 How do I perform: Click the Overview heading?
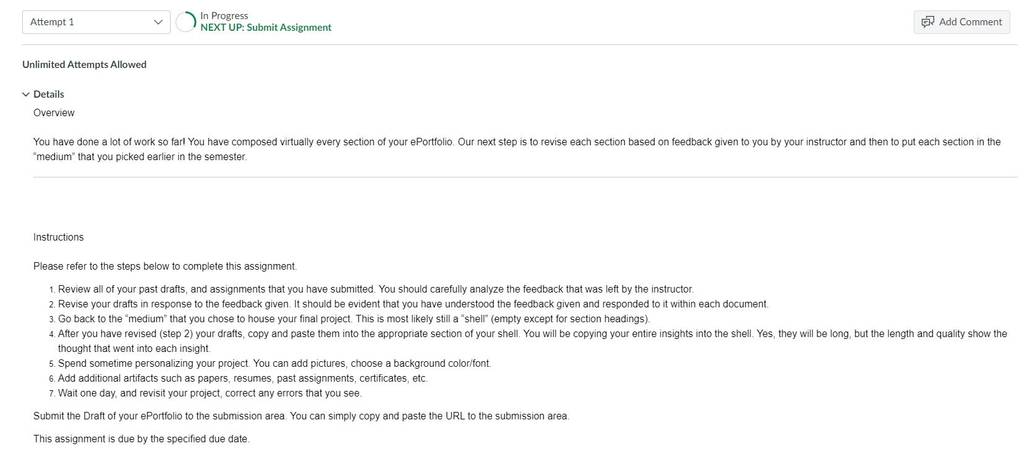[54, 113]
